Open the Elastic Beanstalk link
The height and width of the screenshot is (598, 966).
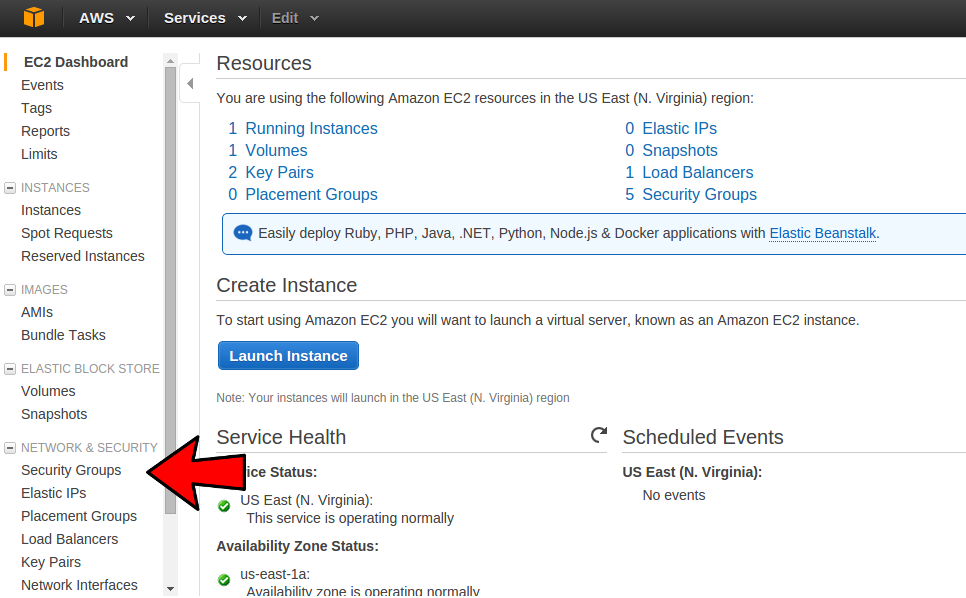click(822, 233)
